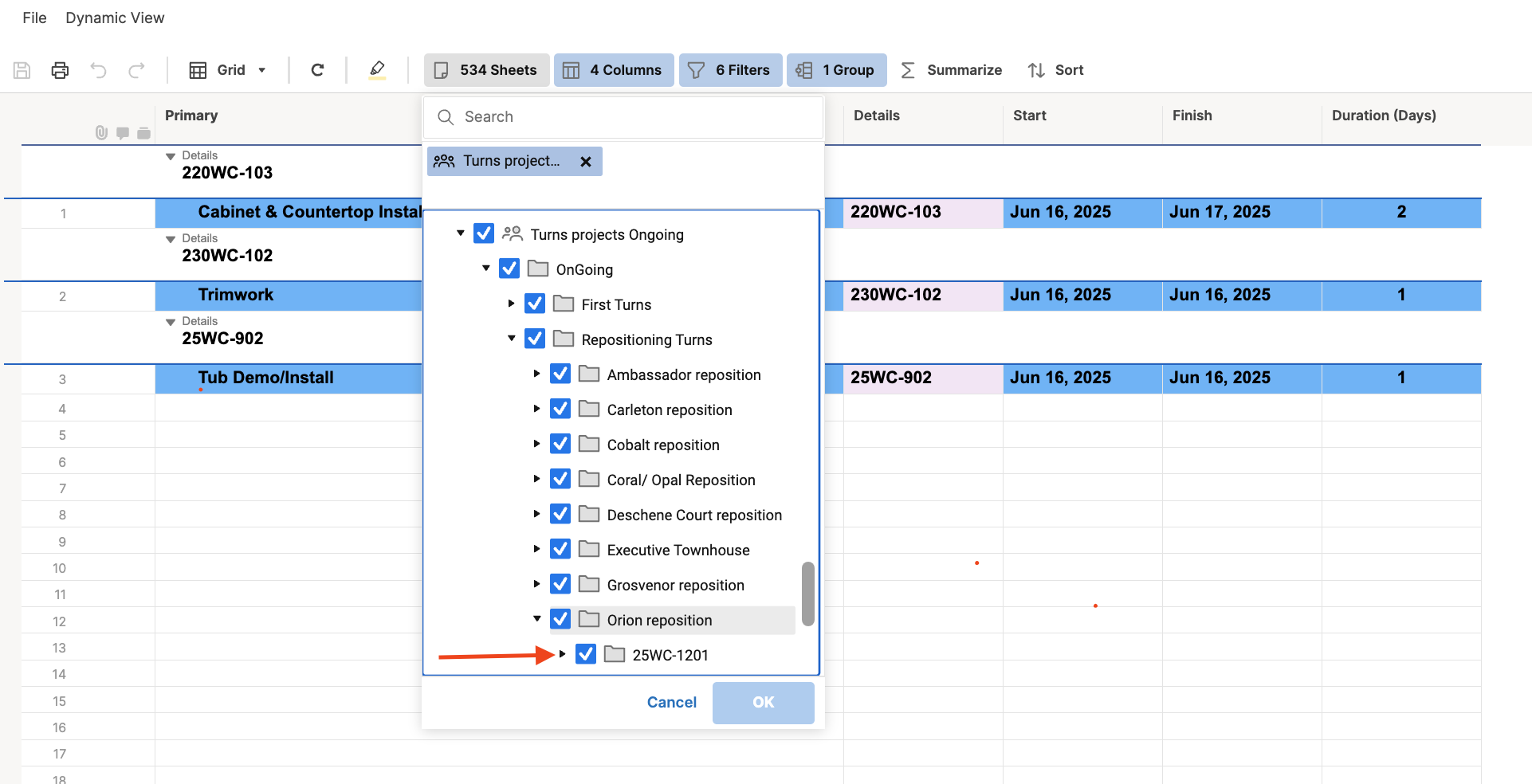Click the sheet picker scrollbar thumb
The height and width of the screenshot is (784, 1532).
pos(808,594)
